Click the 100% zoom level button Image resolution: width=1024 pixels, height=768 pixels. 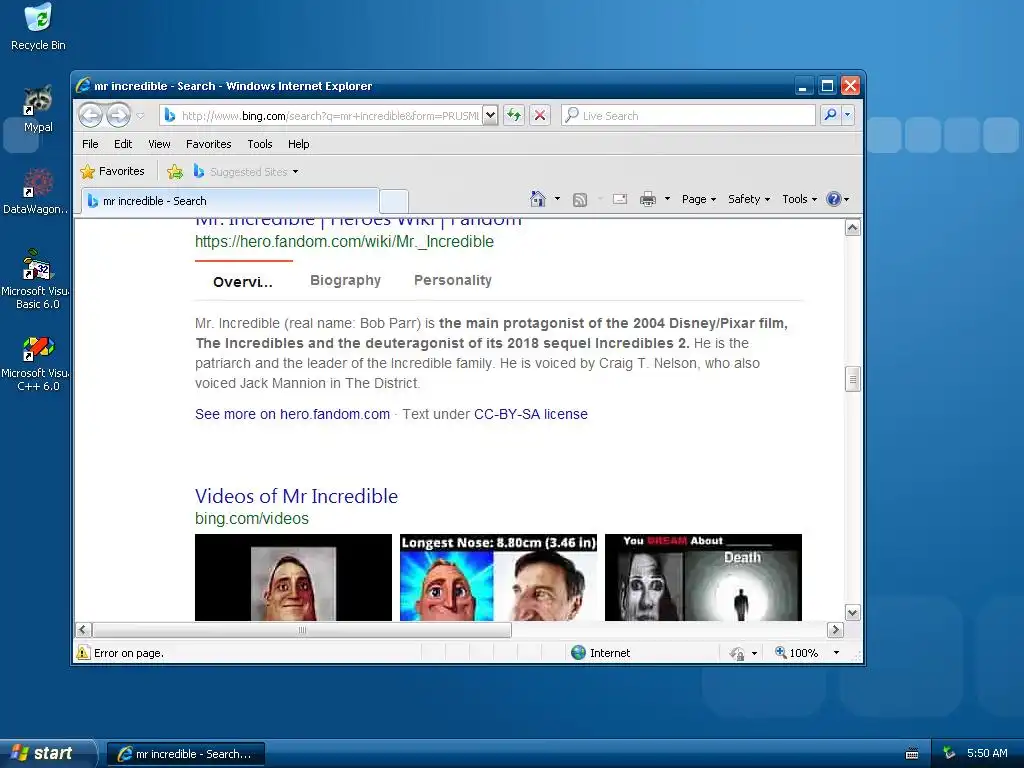click(x=796, y=652)
